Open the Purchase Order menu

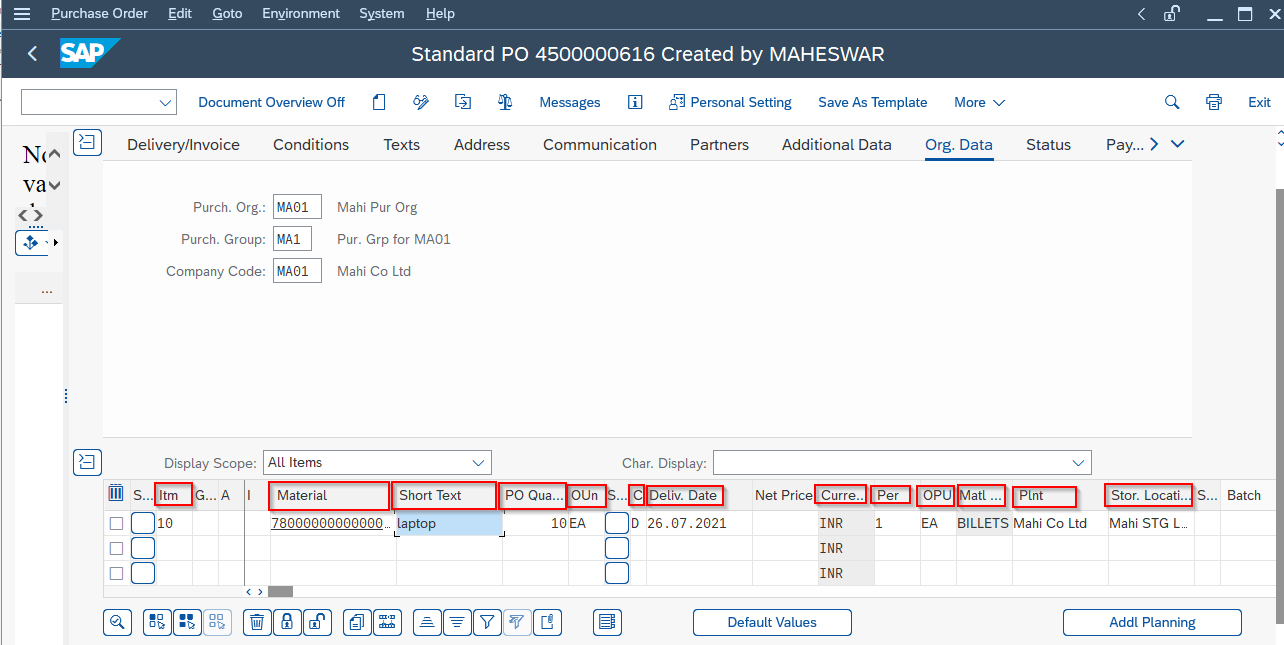99,14
